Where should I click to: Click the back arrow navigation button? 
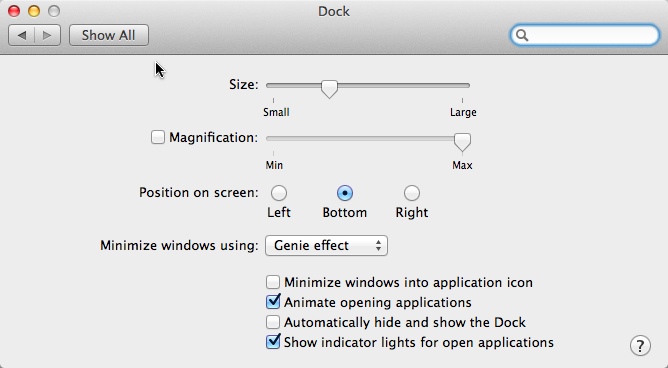[x=22, y=35]
